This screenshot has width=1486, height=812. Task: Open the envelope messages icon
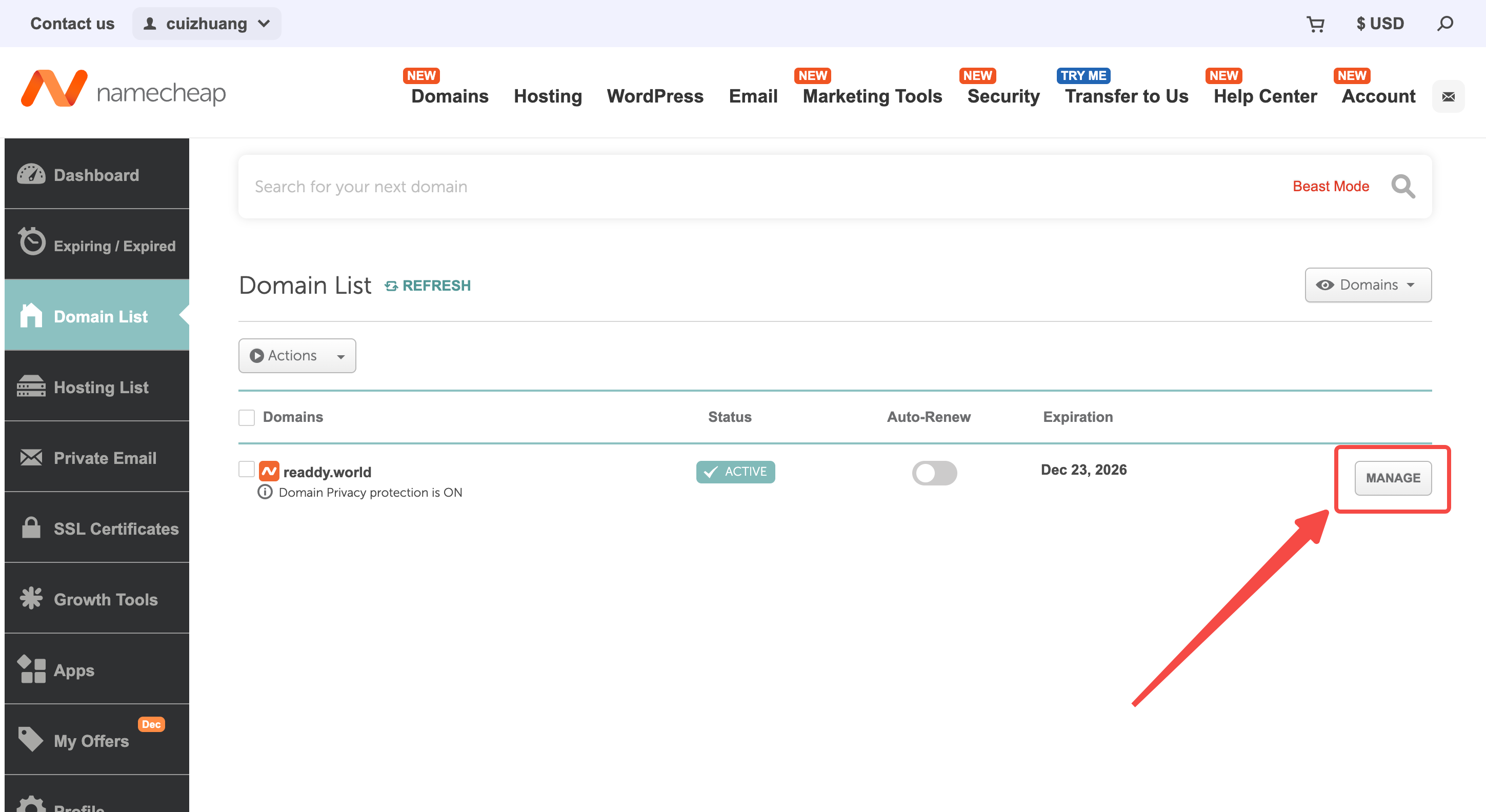1448,96
